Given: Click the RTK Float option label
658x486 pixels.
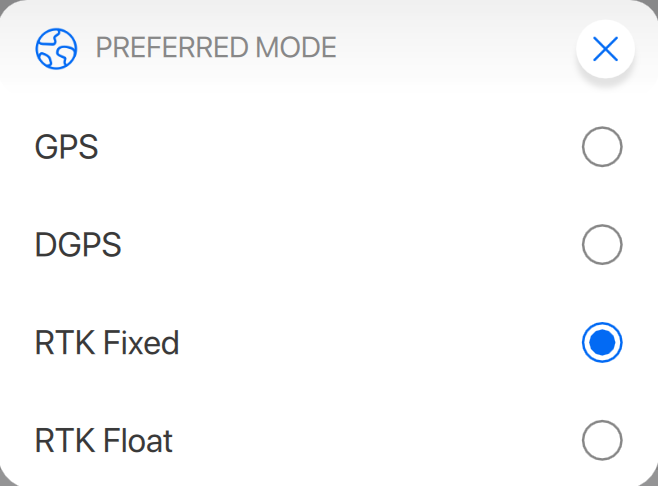Looking at the screenshot, I should [104, 440].
